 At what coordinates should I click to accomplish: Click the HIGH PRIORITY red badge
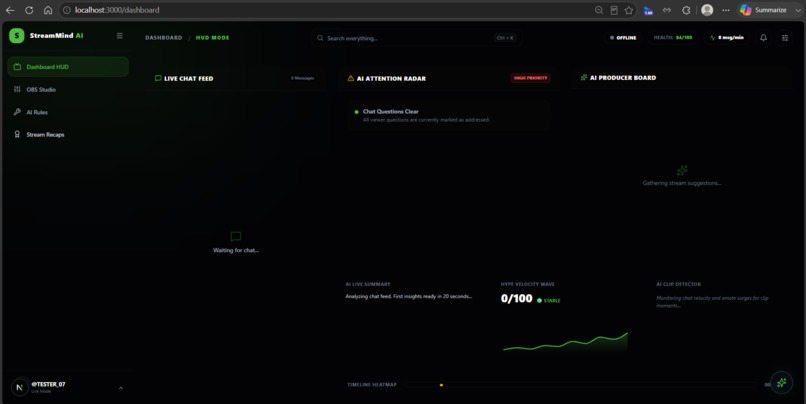(x=530, y=78)
